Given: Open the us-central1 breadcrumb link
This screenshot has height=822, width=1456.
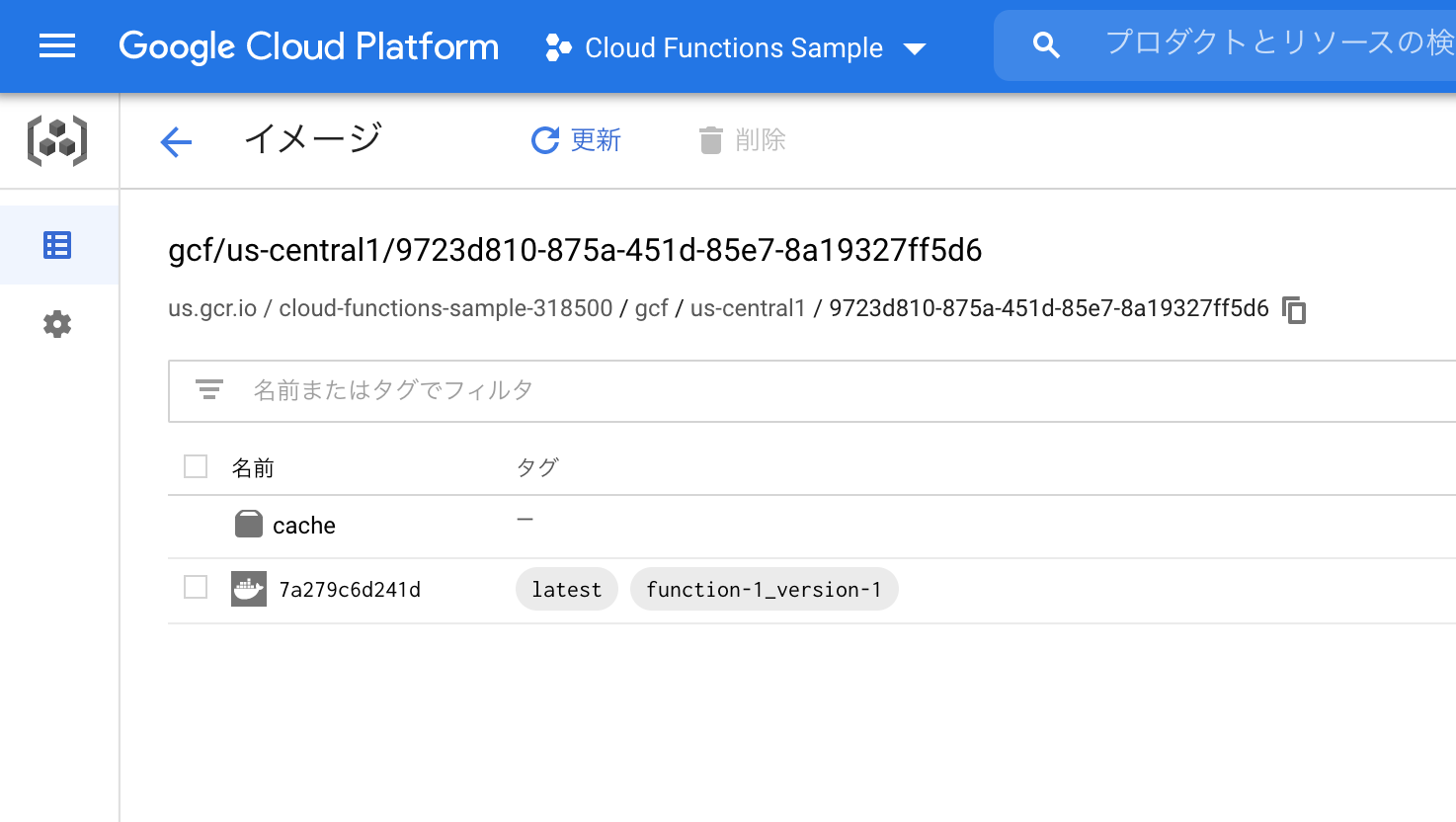Looking at the screenshot, I should (x=748, y=308).
